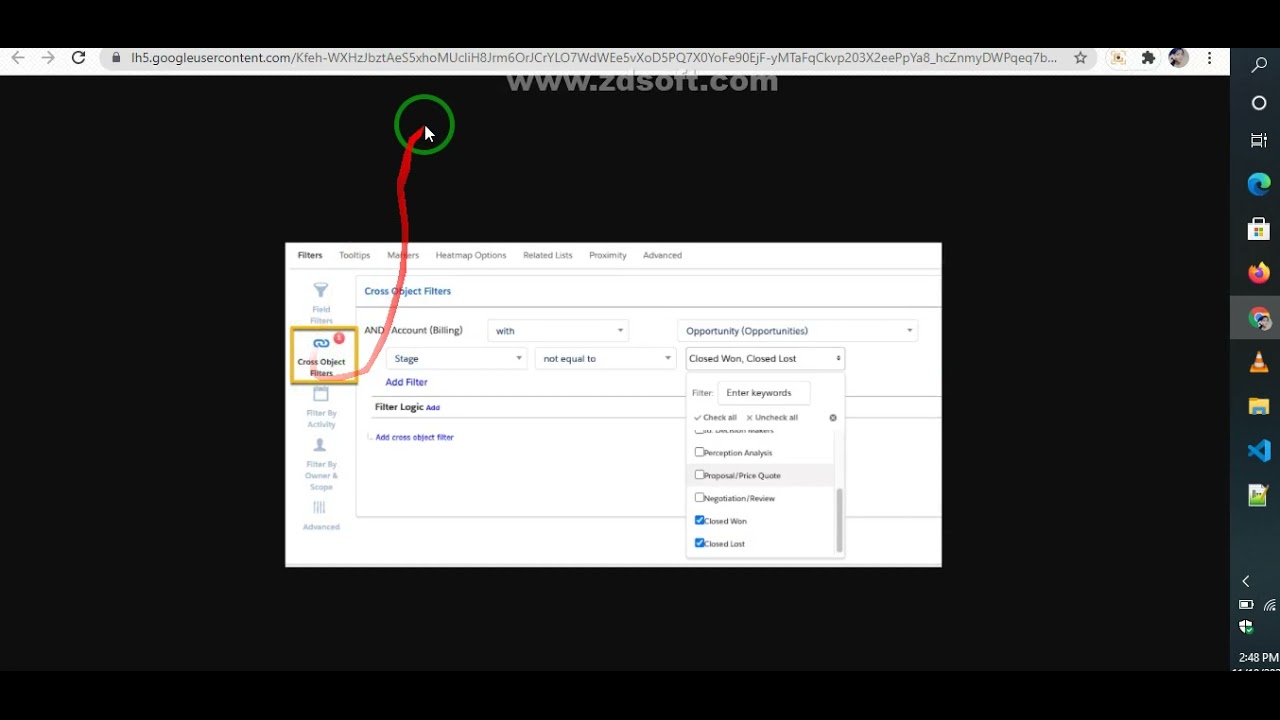1280x720 pixels.
Task: Open the Chrome profile avatar
Action: [1179, 58]
